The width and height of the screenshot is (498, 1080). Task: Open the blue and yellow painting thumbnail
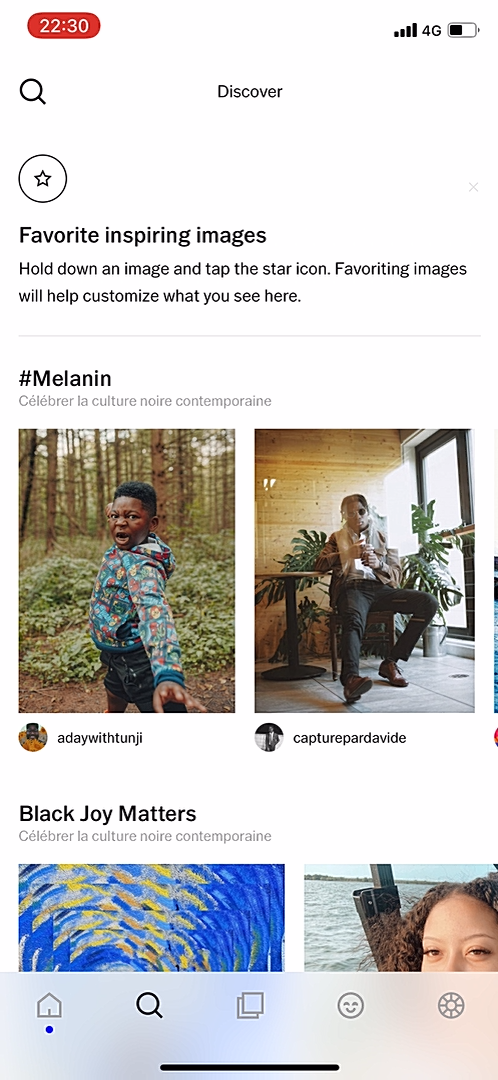click(152, 918)
